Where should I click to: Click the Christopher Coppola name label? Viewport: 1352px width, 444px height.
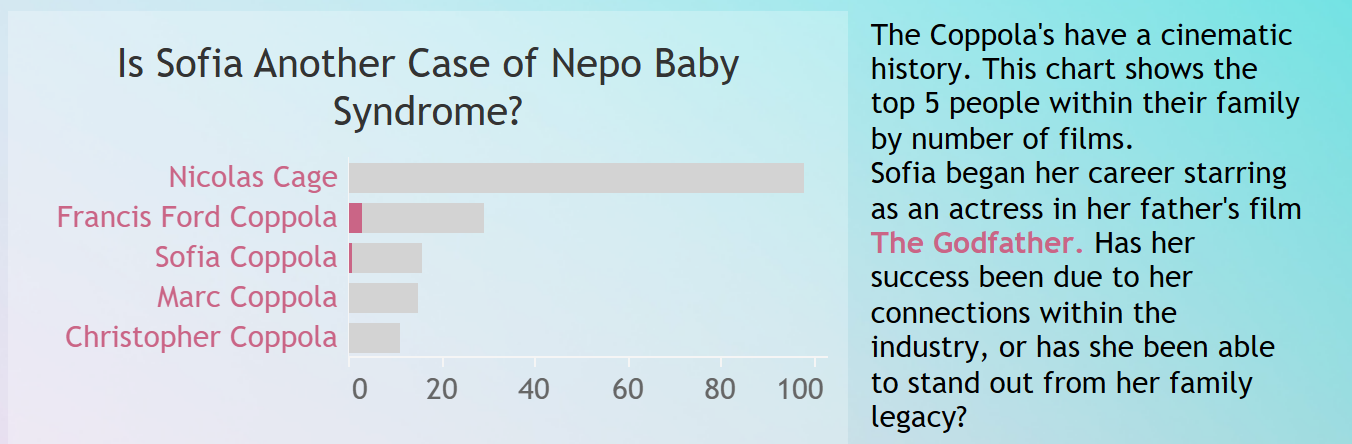pos(201,337)
